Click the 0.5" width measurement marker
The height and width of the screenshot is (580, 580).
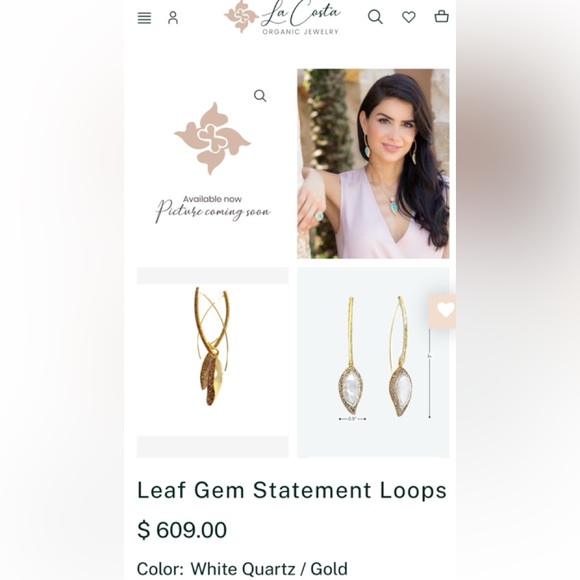tap(352, 419)
